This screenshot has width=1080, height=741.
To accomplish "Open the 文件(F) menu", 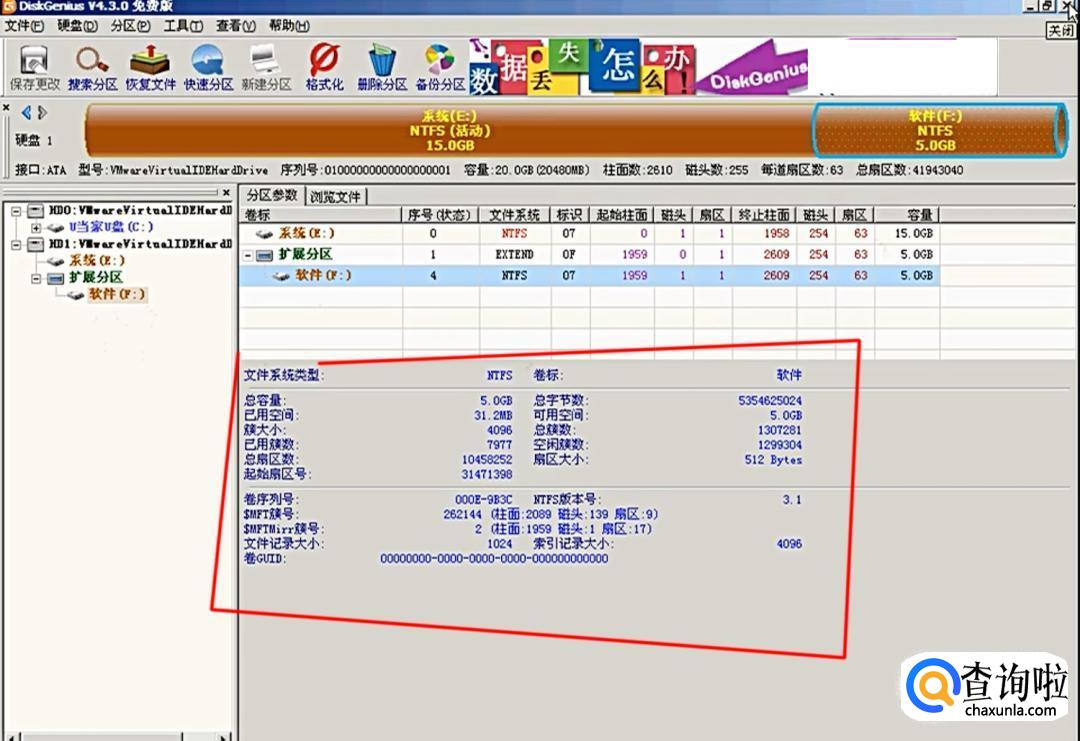I will (24, 26).
